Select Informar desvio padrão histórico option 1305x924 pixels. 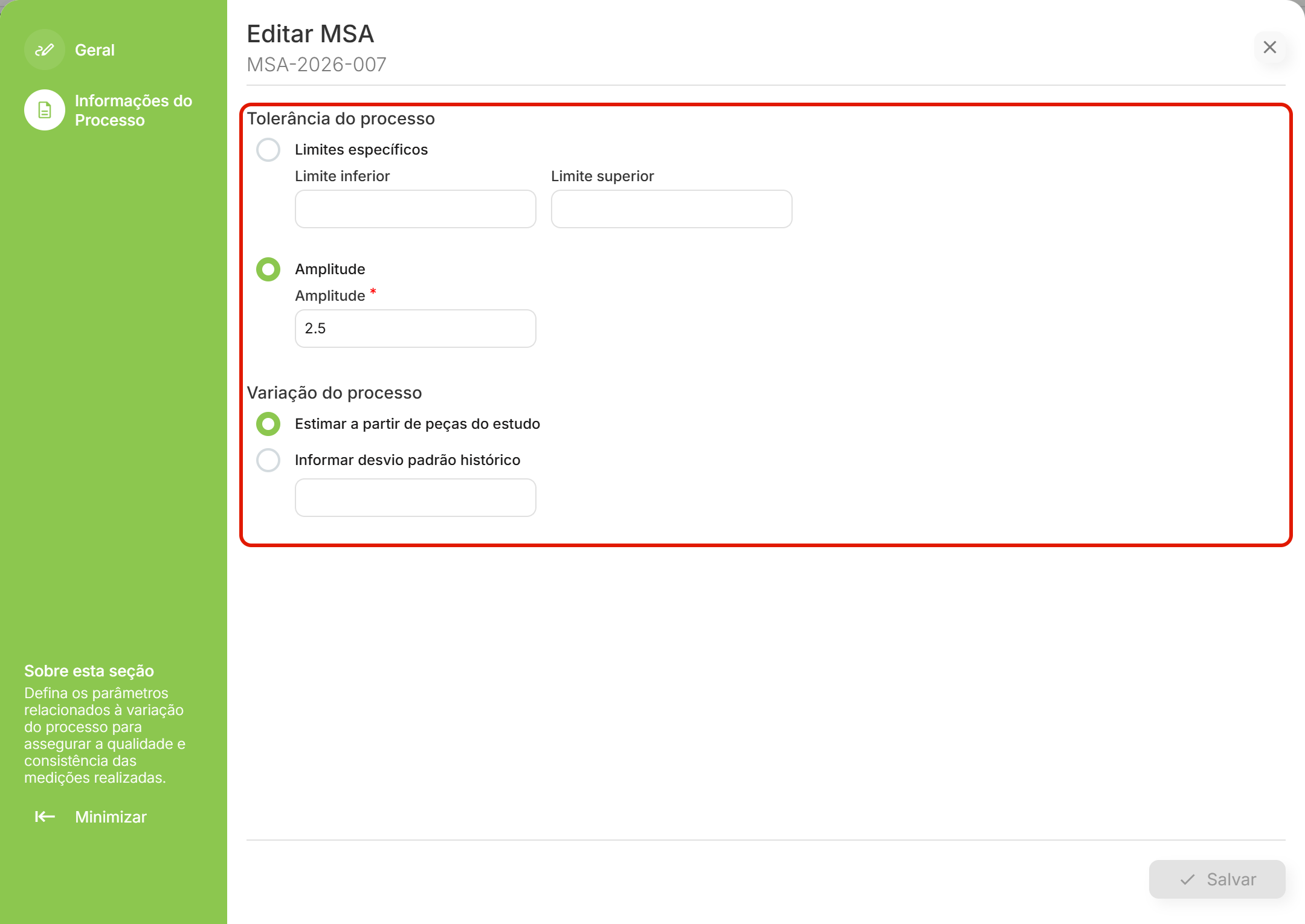268,460
